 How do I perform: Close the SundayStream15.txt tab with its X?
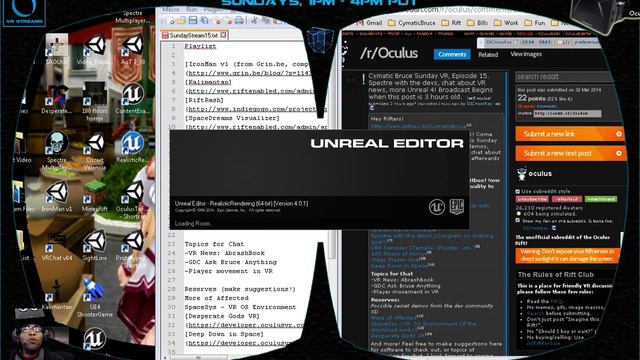(223, 35)
